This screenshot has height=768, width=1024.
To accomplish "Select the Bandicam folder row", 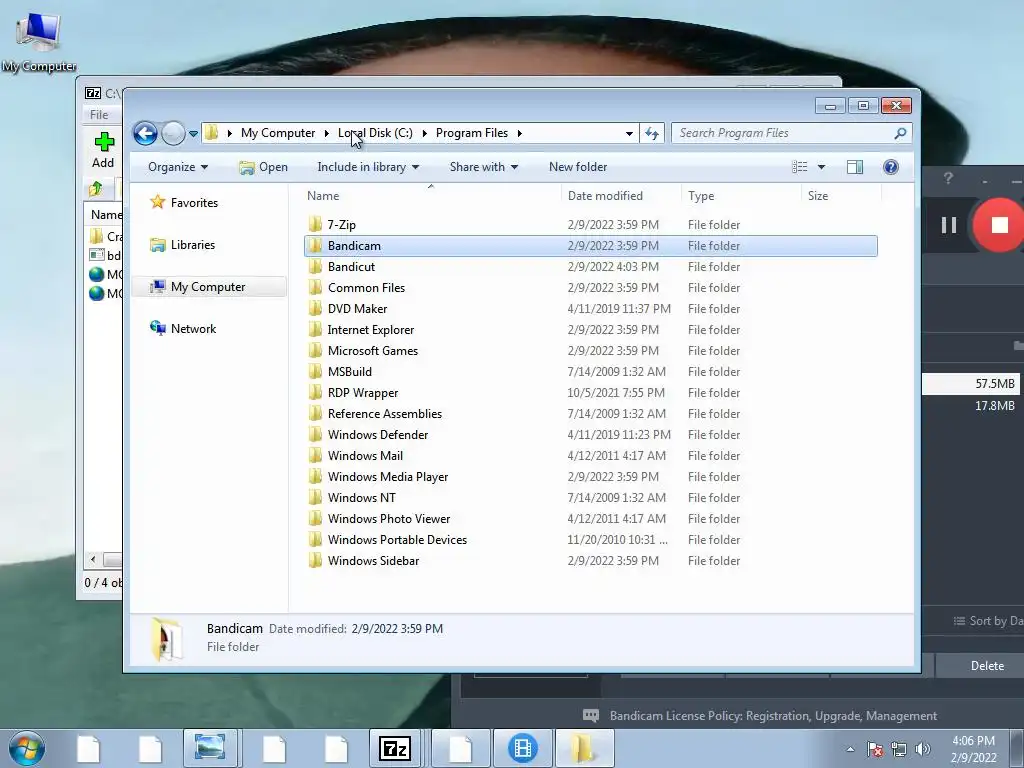I will pos(590,246).
